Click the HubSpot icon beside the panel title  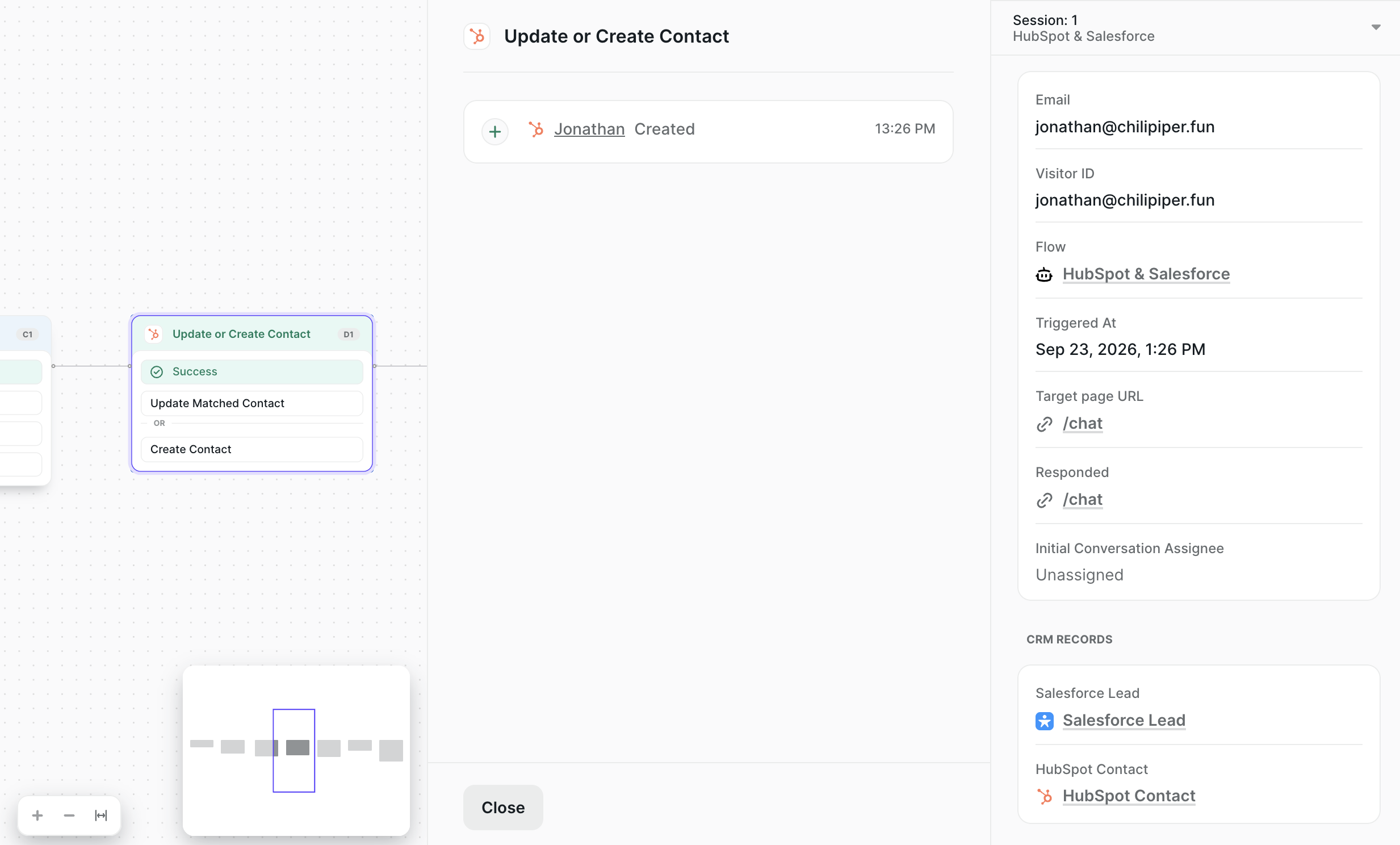tap(477, 36)
